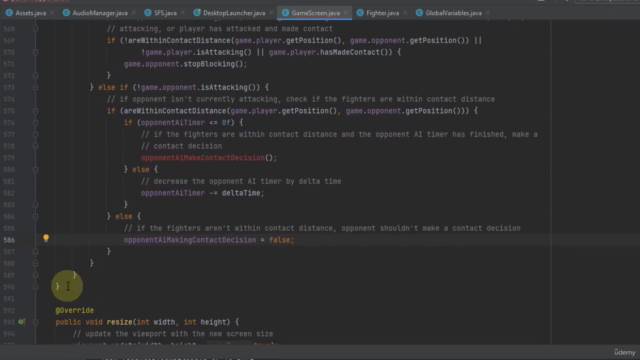Click the fold end marker on line 587
The height and width of the screenshot is (360, 640).
coord(36,251)
